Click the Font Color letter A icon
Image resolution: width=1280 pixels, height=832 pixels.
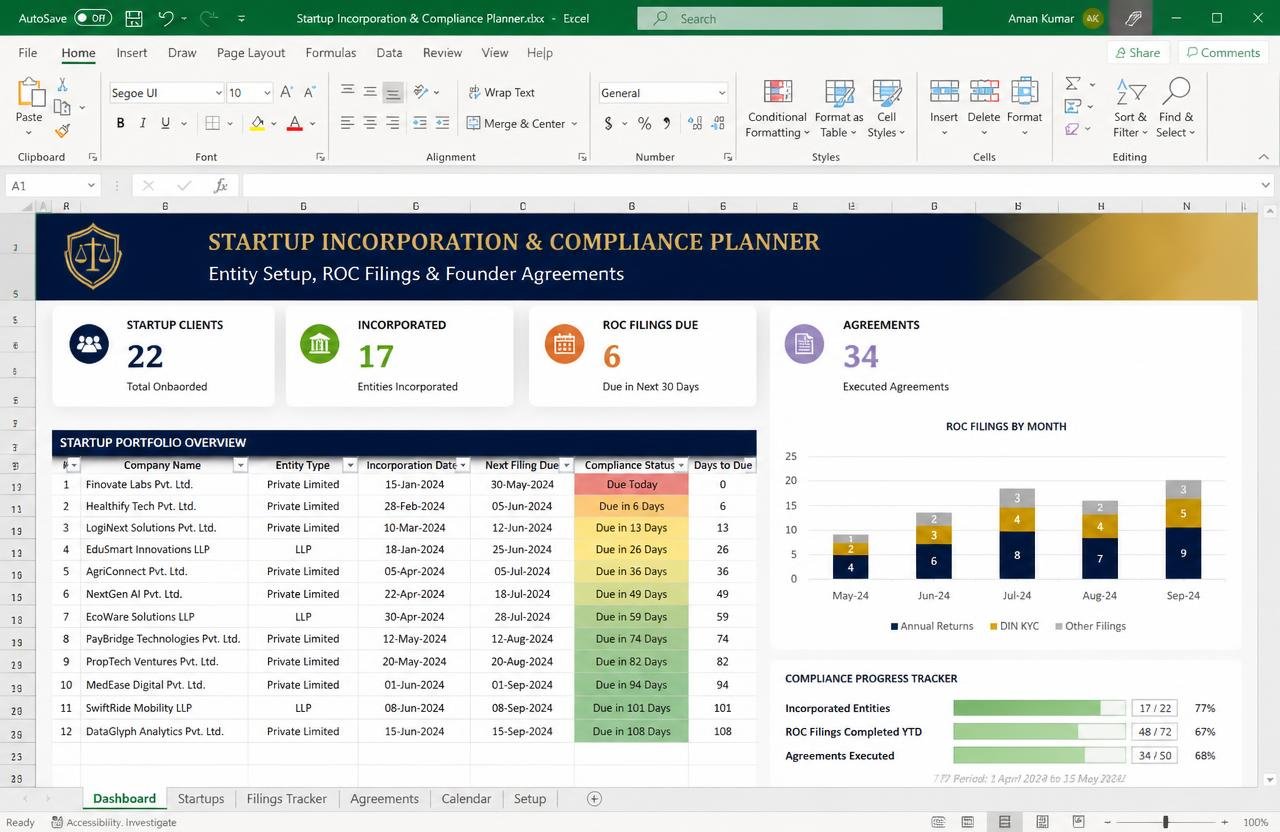[294, 123]
